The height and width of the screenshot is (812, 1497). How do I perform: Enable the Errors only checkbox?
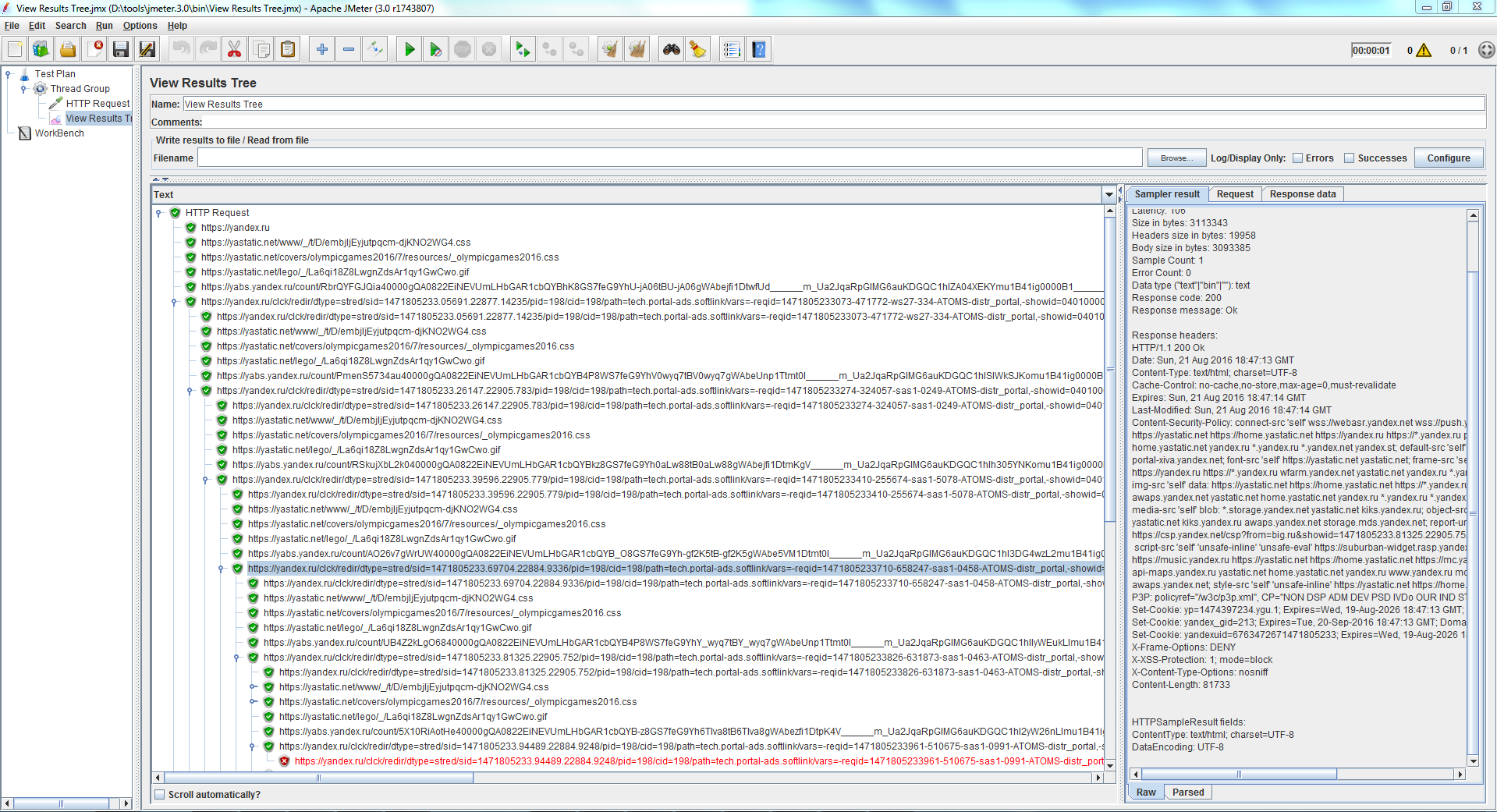coord(1298,158)
